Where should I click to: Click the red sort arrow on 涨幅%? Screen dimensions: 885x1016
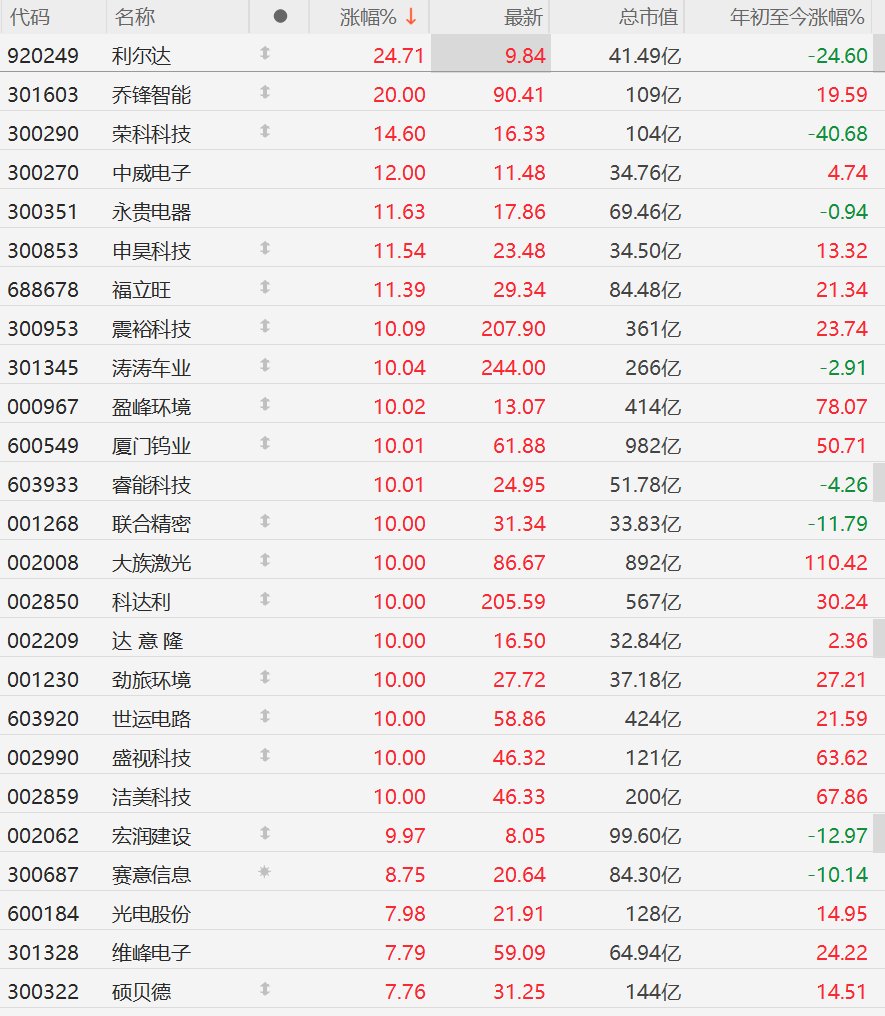pyautogui.click(x=411, y=17)
